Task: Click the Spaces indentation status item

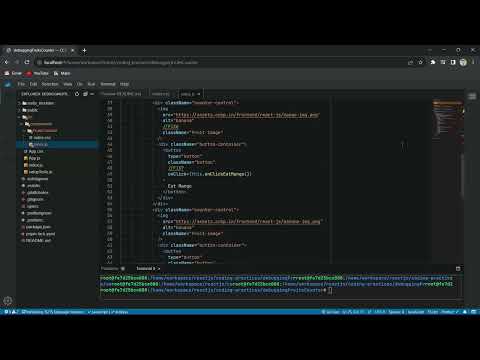Action: 396,312
